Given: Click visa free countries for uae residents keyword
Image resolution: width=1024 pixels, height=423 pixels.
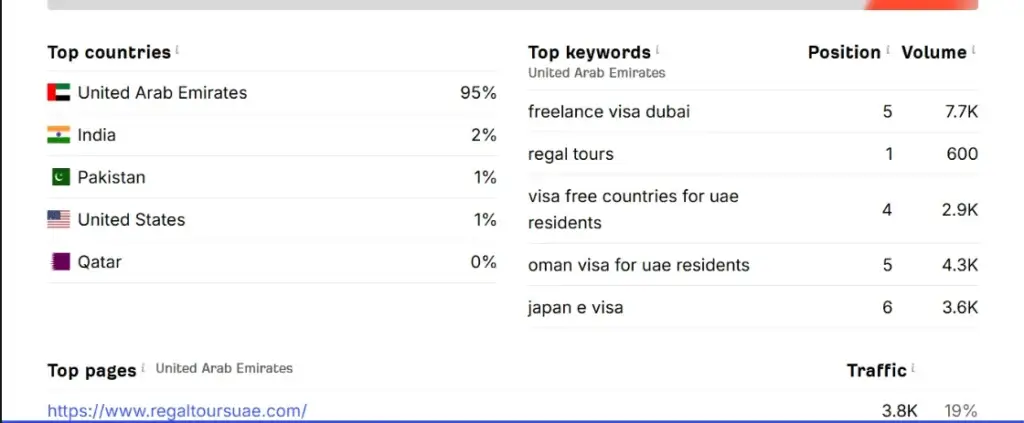Looking at the screenshot, I should (x=633, y=210).
